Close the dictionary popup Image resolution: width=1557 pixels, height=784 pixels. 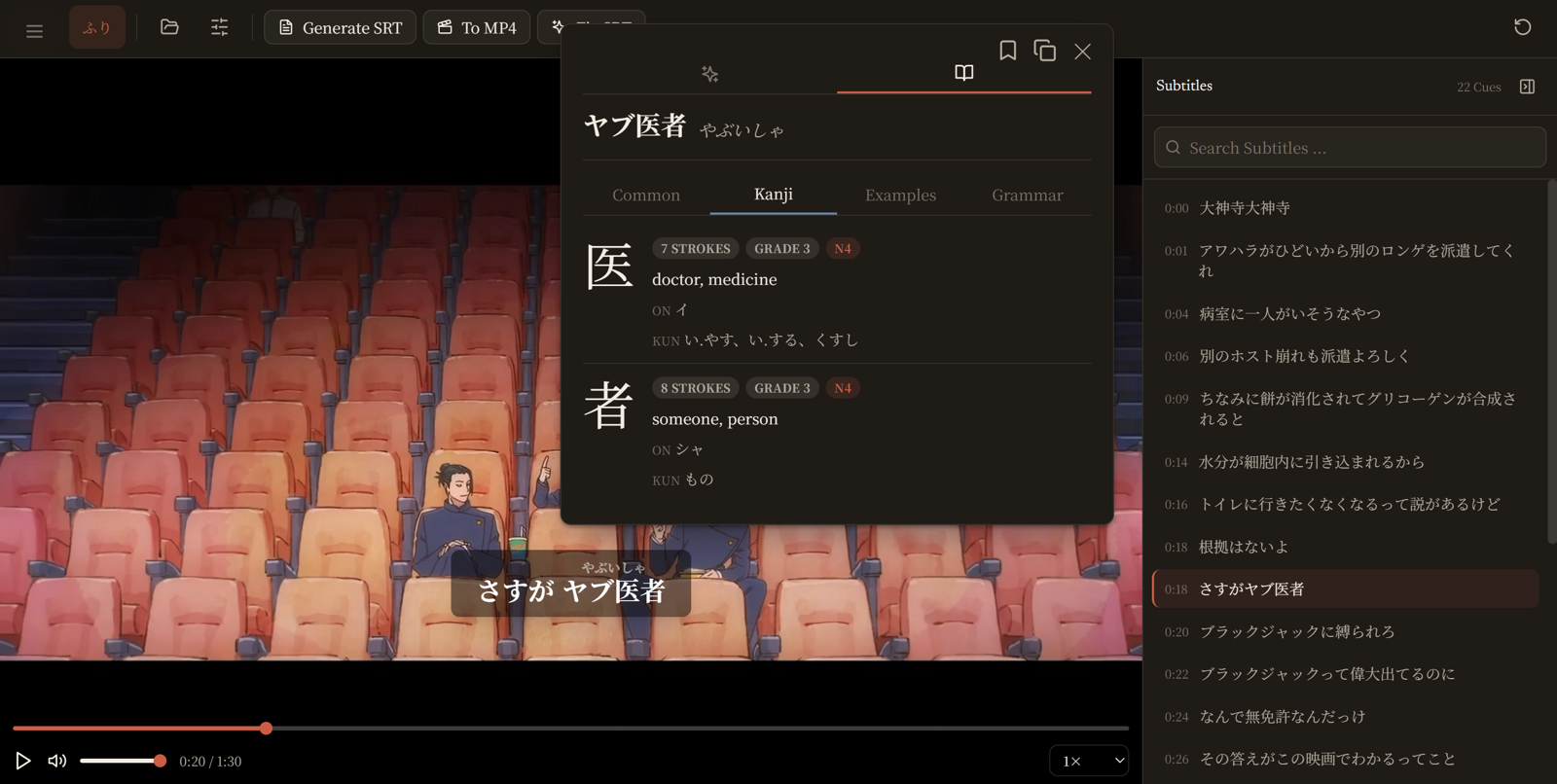pos(1082,51)
